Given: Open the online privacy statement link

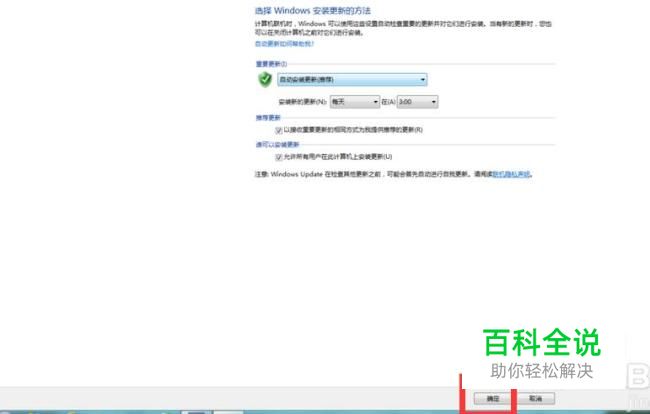Looking at the screenshot, I should [x=511, y=174].
